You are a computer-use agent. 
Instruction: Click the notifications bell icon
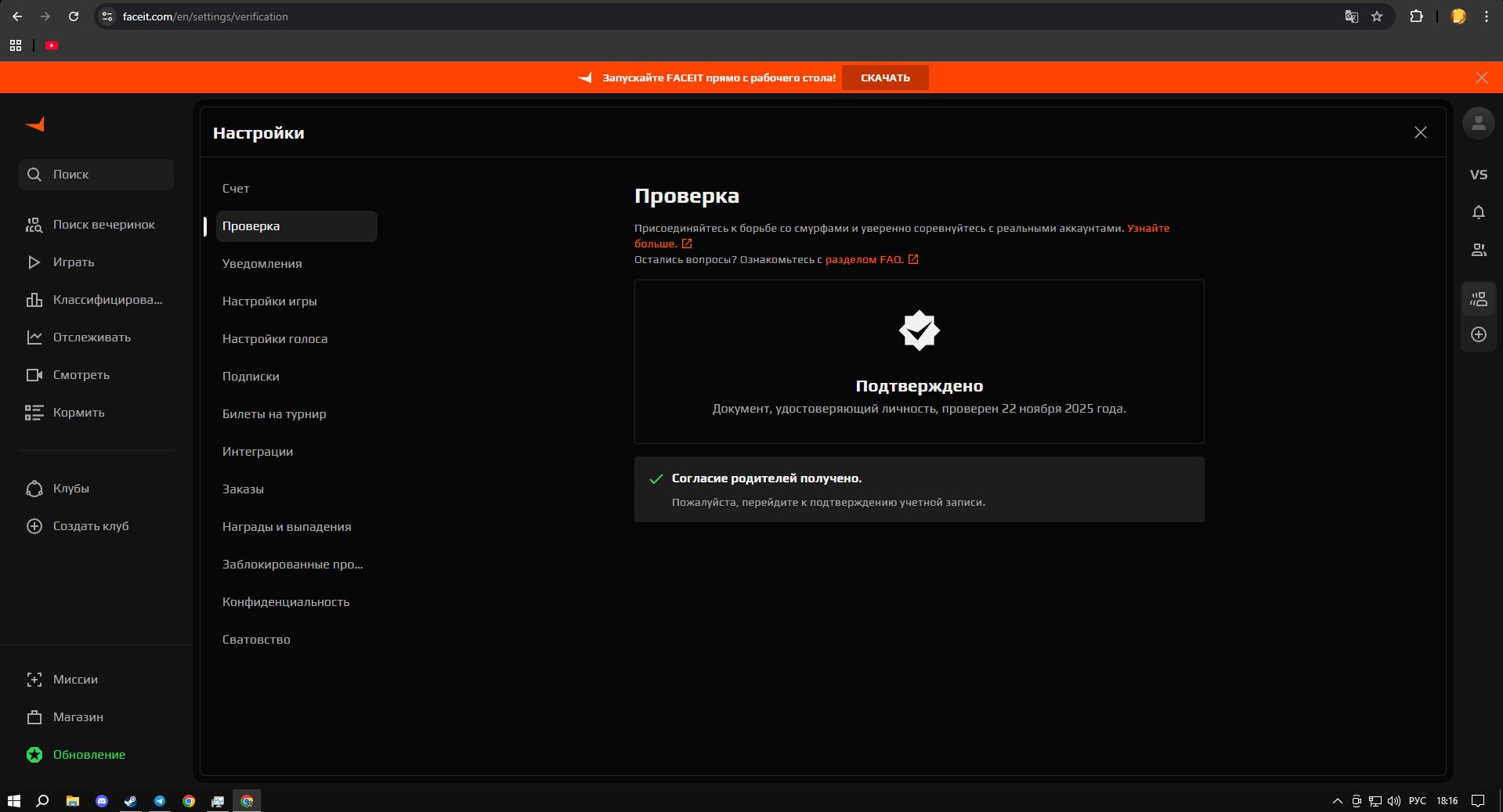coord(1478,212)
